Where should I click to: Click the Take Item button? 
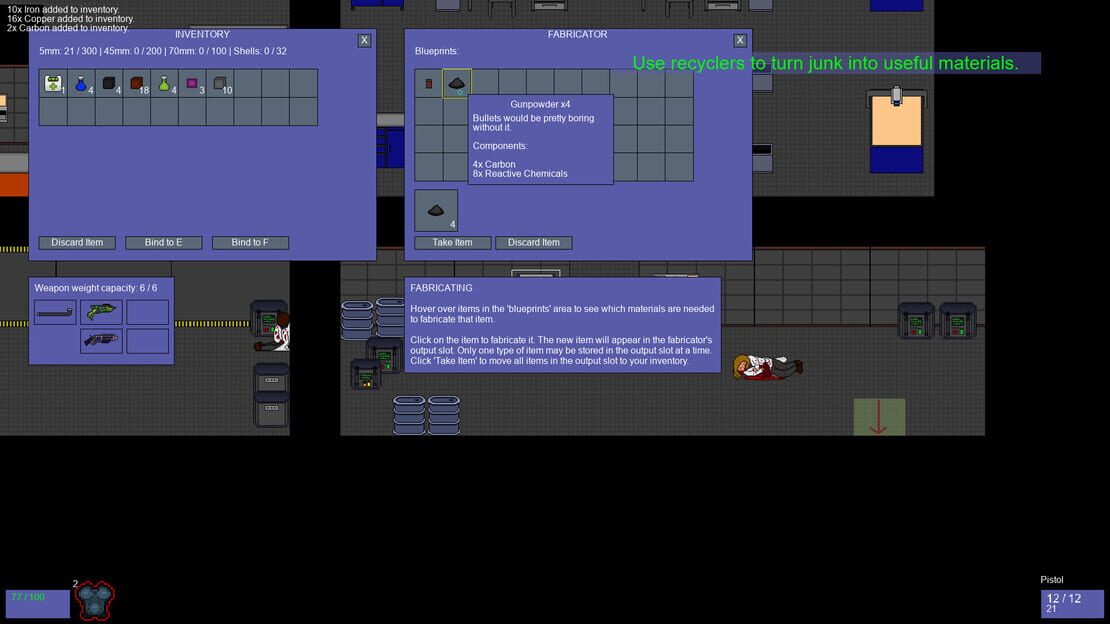click(452, 243)
